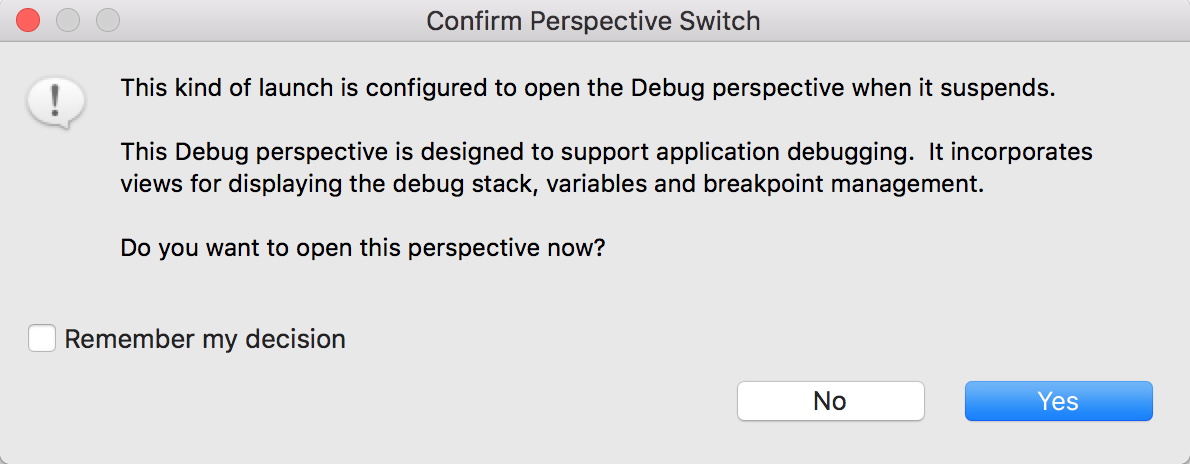Viewport: 1190px width, 464px height.
Task: Confirm with the Yes button
Action: [1058, 401]
